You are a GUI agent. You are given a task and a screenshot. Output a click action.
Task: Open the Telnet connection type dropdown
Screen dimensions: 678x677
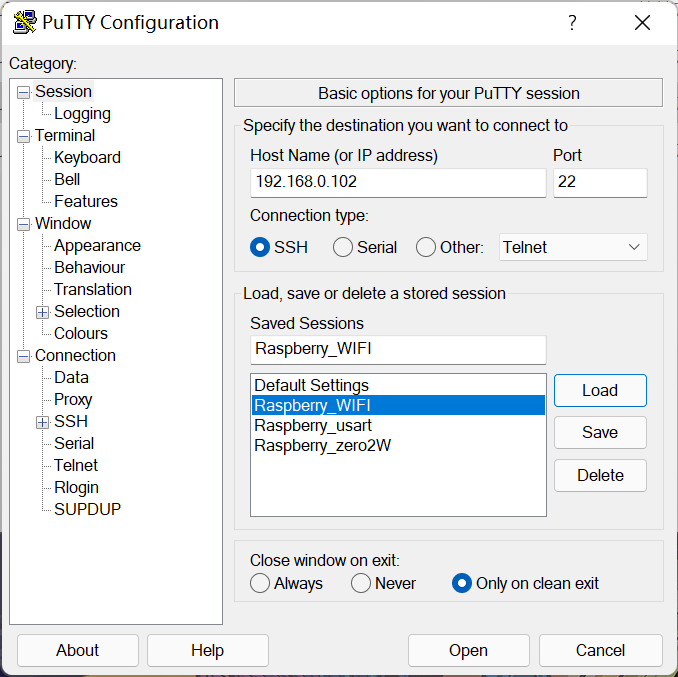[573, 247]
